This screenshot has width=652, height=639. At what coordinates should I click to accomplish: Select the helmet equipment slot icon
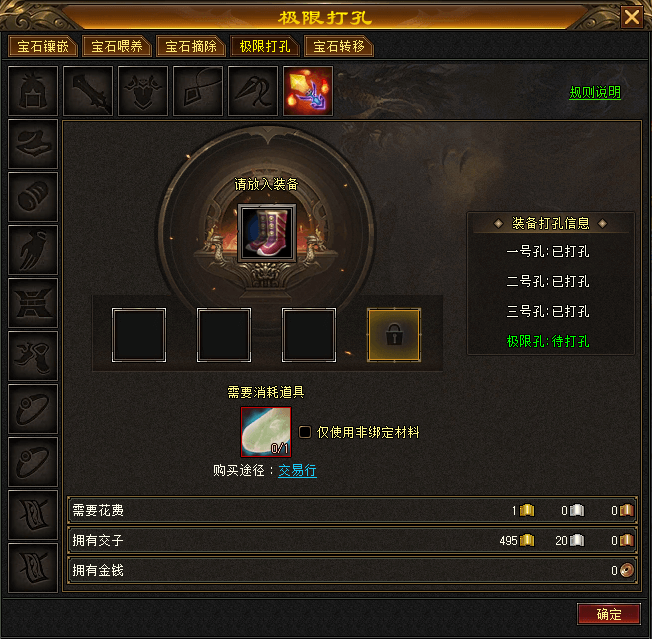tap(33, 91)
